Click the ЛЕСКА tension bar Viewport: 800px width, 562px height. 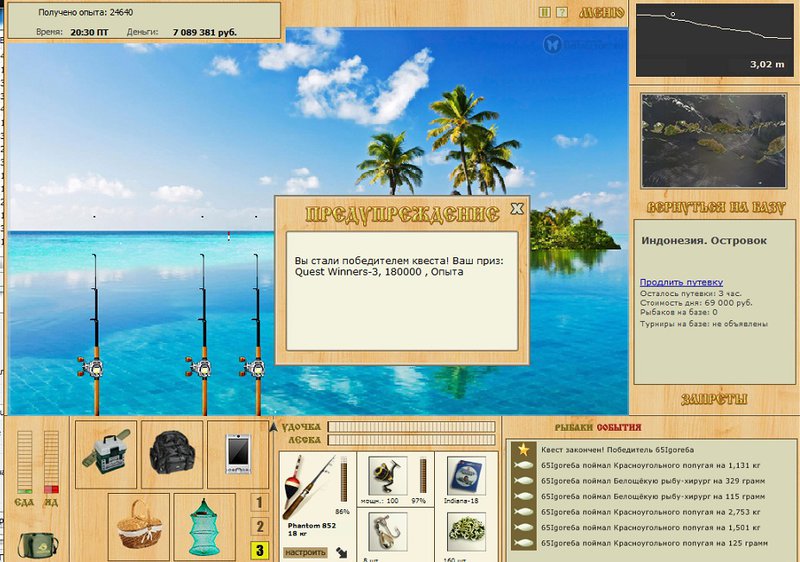(411, 440)
